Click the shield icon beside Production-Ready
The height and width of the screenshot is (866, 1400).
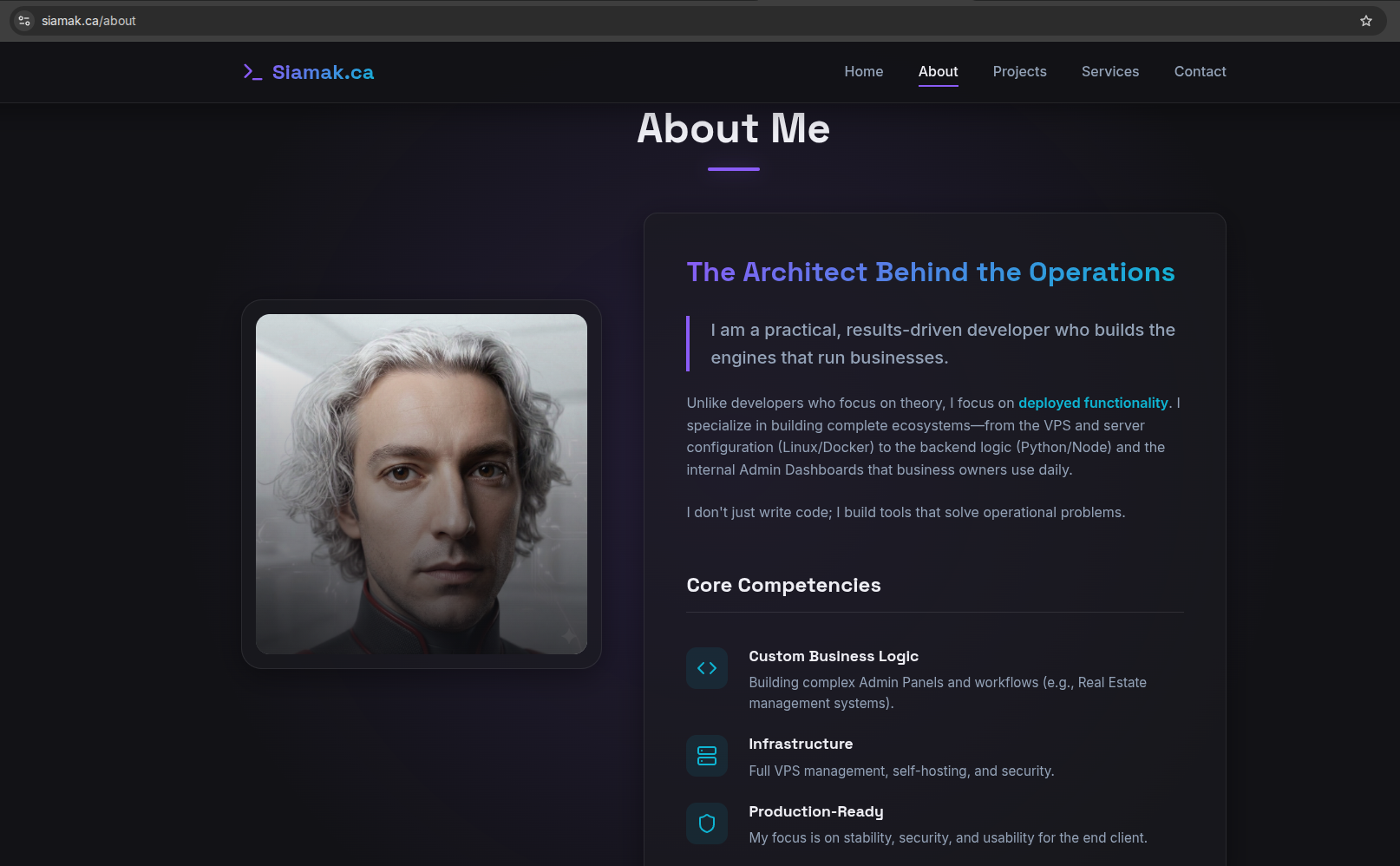click(x=707, y=823)
